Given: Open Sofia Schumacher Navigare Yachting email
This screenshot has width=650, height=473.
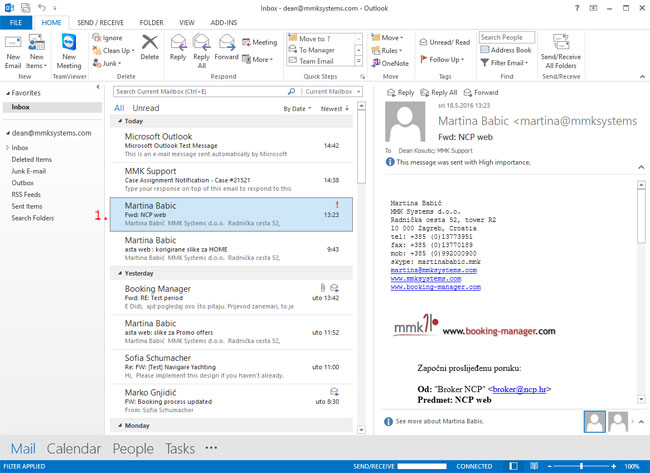Looking at the screenshot, I should point(231,366).
